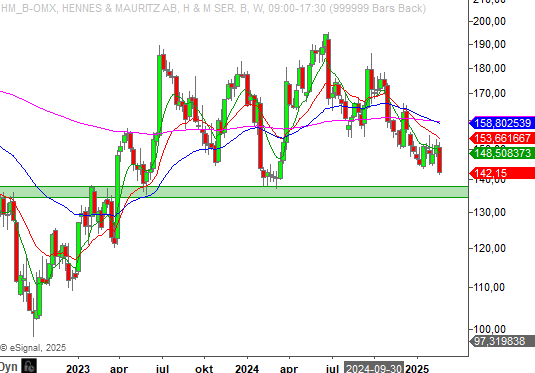Click the time-lock icon beside Dyn
This screenshot has height=373, width=535.
pos(29,366)
